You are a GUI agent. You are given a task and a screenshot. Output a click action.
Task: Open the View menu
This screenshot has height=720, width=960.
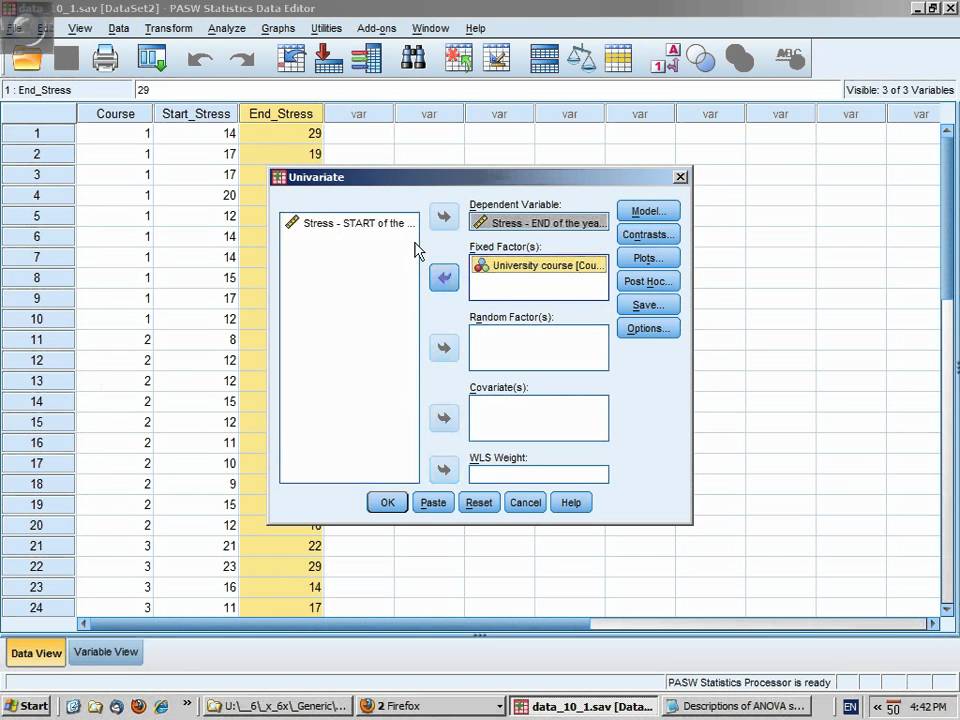[80, 28]
